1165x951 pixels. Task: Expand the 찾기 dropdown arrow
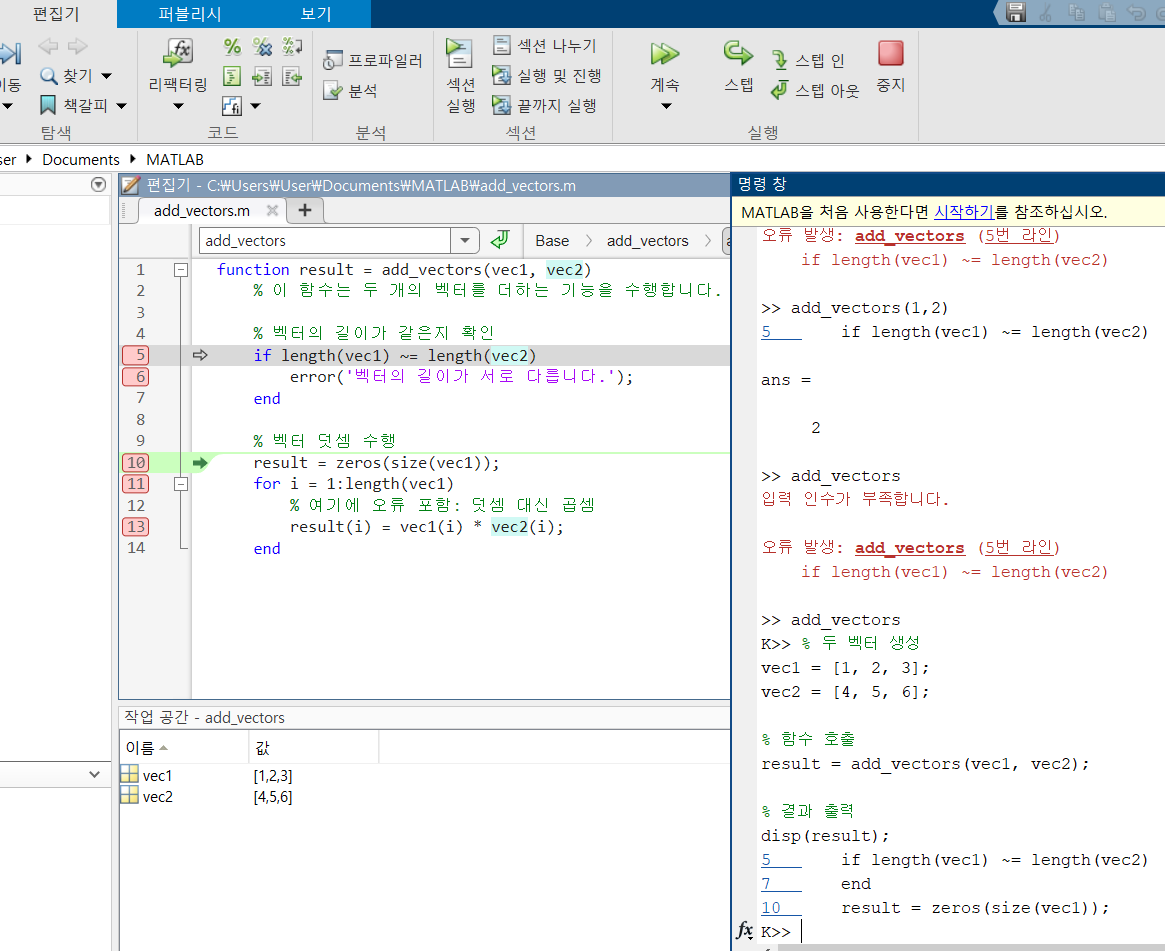click(x=106, y=76)
